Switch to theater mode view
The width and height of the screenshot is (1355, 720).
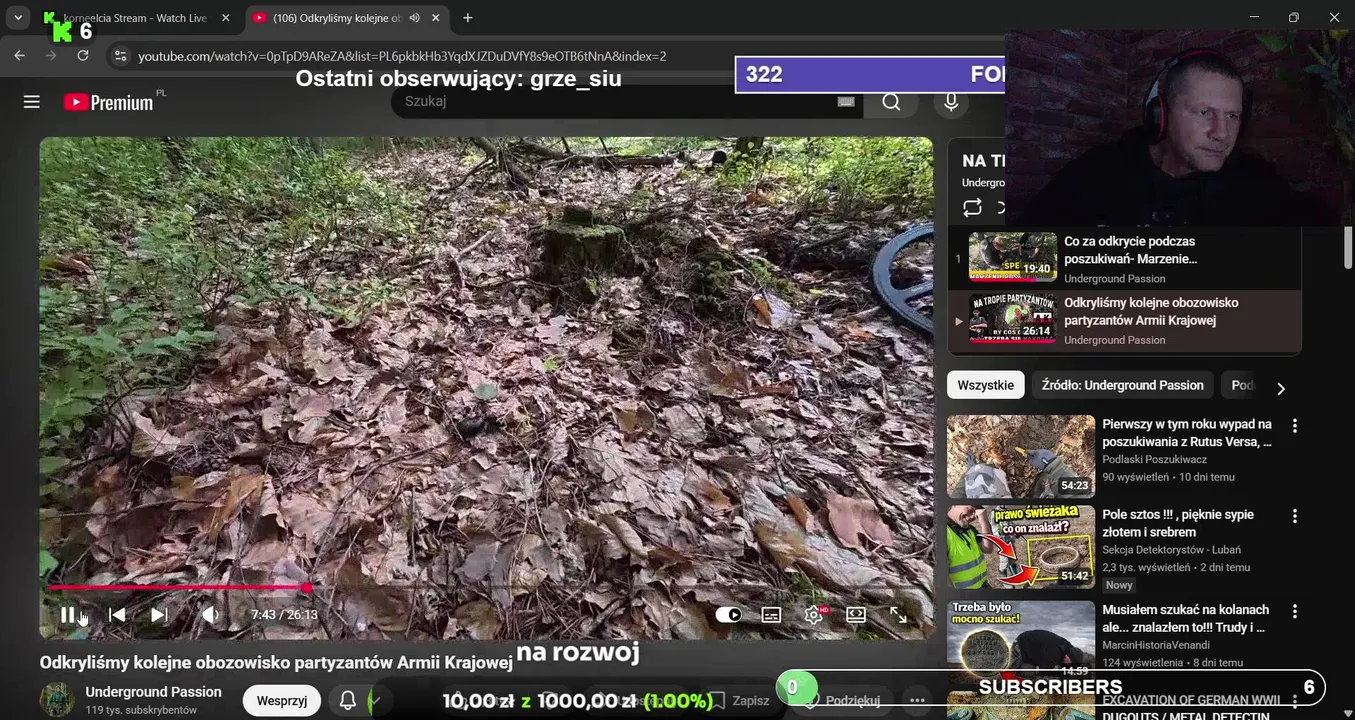pos(856,615)
